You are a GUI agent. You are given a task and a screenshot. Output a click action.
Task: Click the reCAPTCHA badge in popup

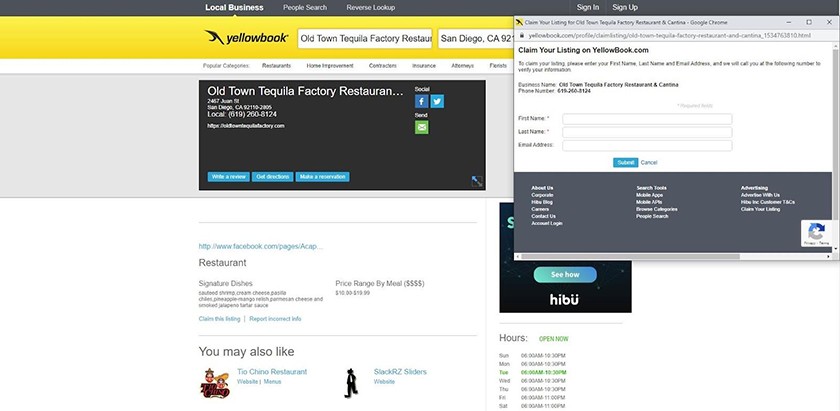point(816,234)
